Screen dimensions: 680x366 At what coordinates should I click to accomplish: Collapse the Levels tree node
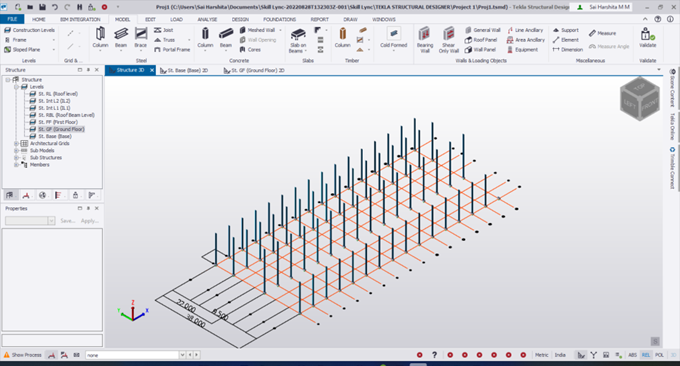point(16,87)
